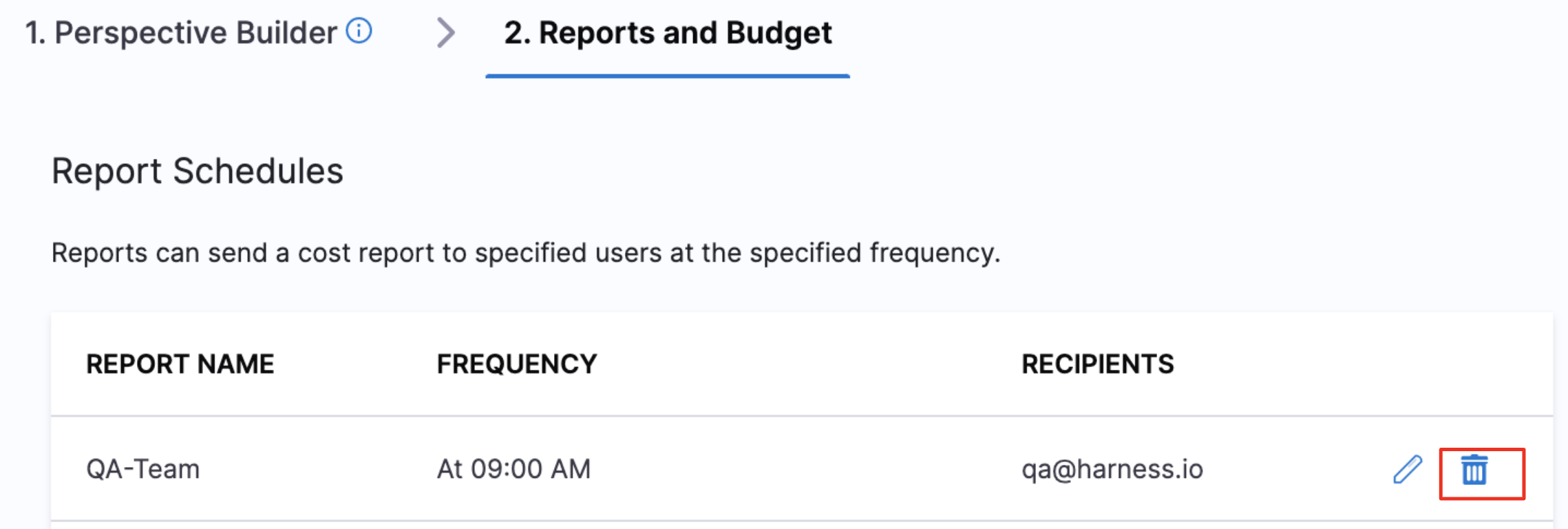Delete the QA-Team report using trash icon
The height and width of the screenshot is (529, 1568).
pyautogui.click(x=1474, y=470)
